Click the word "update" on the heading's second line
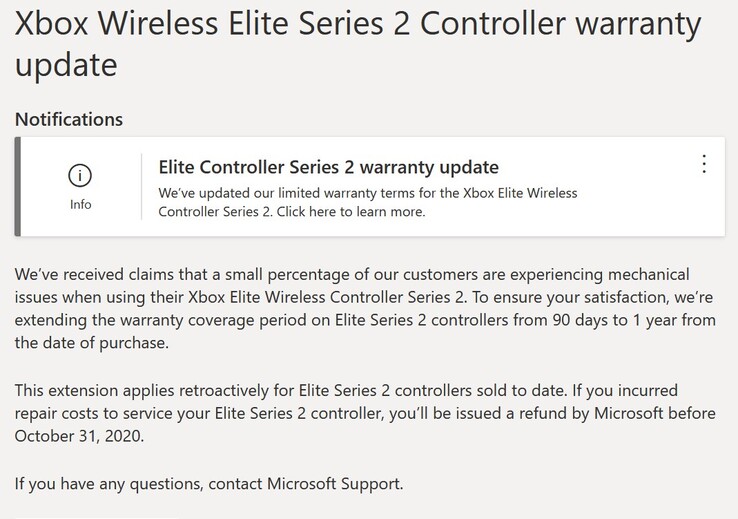 (x=66, y=64)
